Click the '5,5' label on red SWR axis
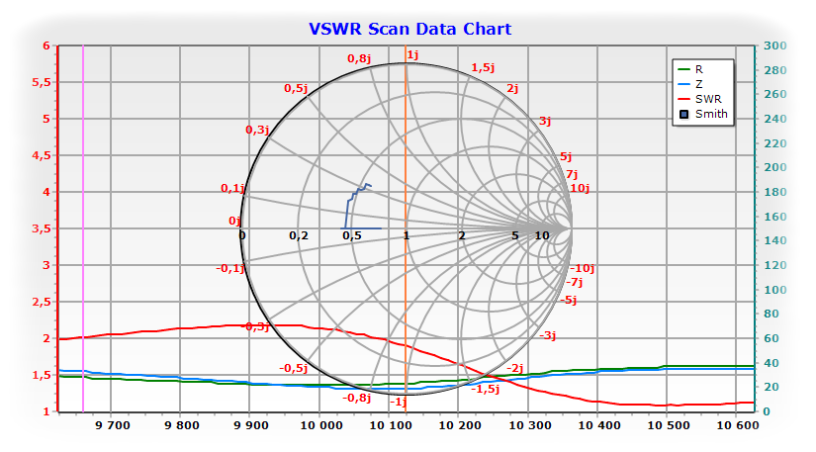The height and width of the screenshot is (452, 816). pos(42,82)
